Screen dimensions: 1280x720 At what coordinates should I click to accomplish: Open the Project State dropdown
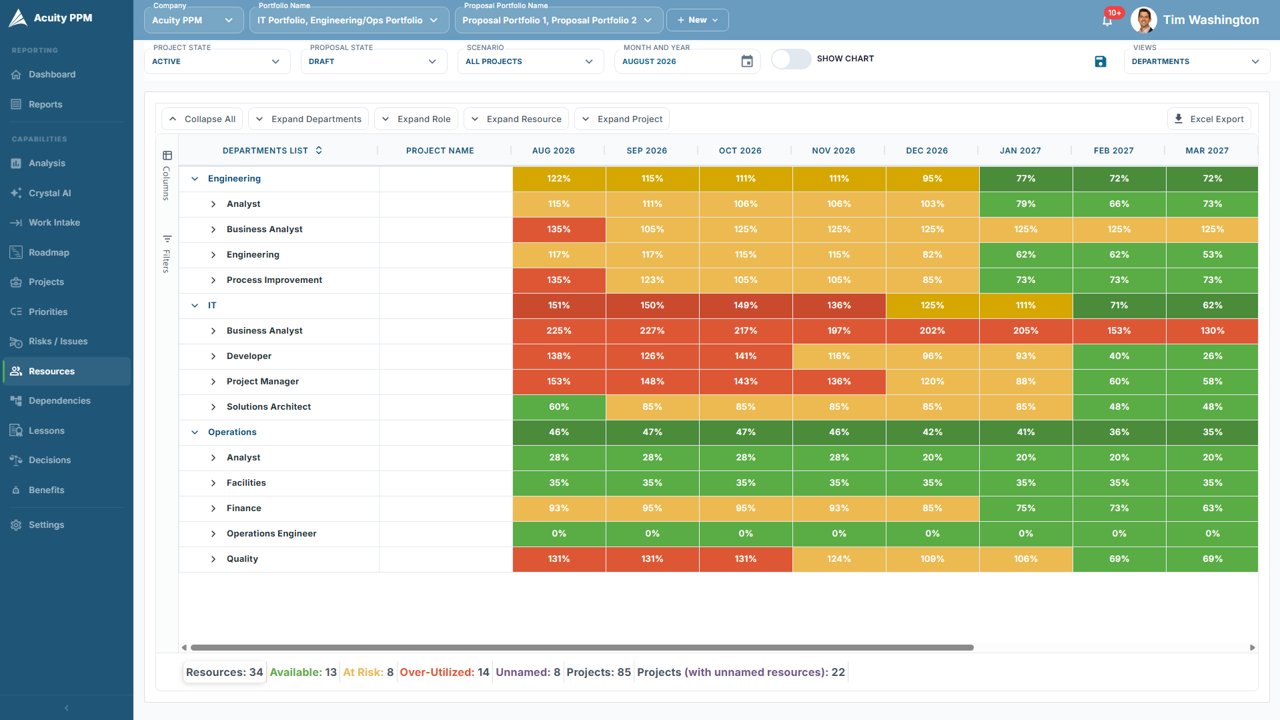(x=217, y=61)
